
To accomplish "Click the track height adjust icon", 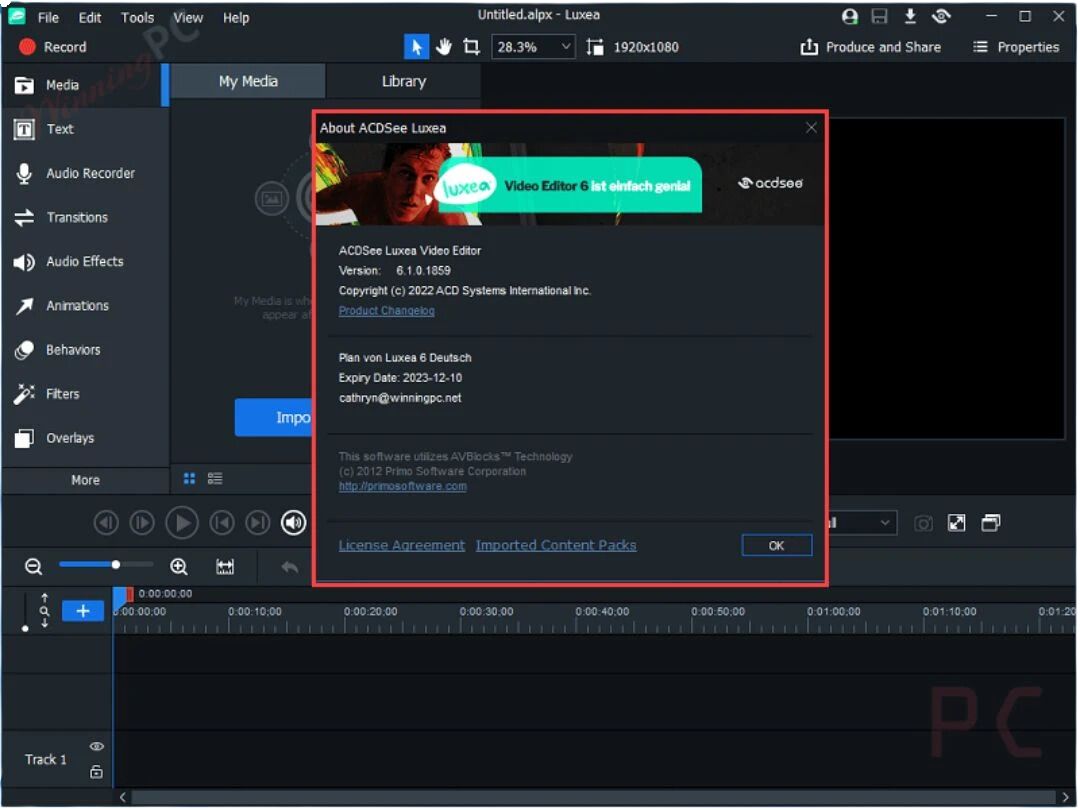I will (44, 611).
